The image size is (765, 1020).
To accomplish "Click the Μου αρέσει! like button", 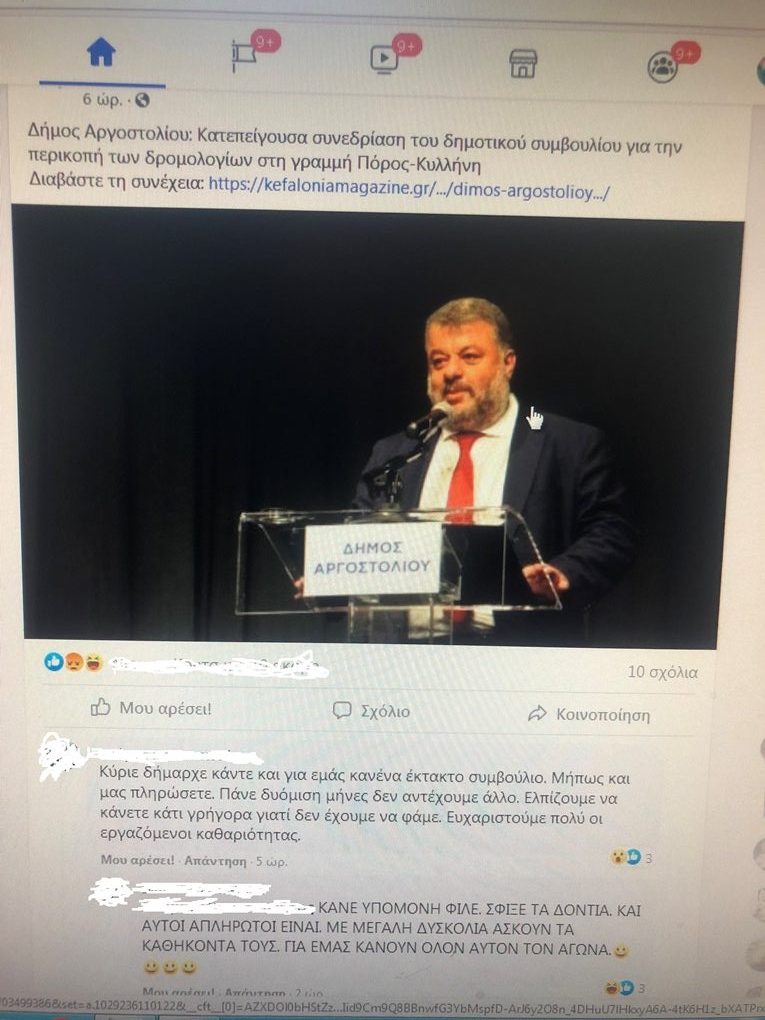I will click(151, 708).
